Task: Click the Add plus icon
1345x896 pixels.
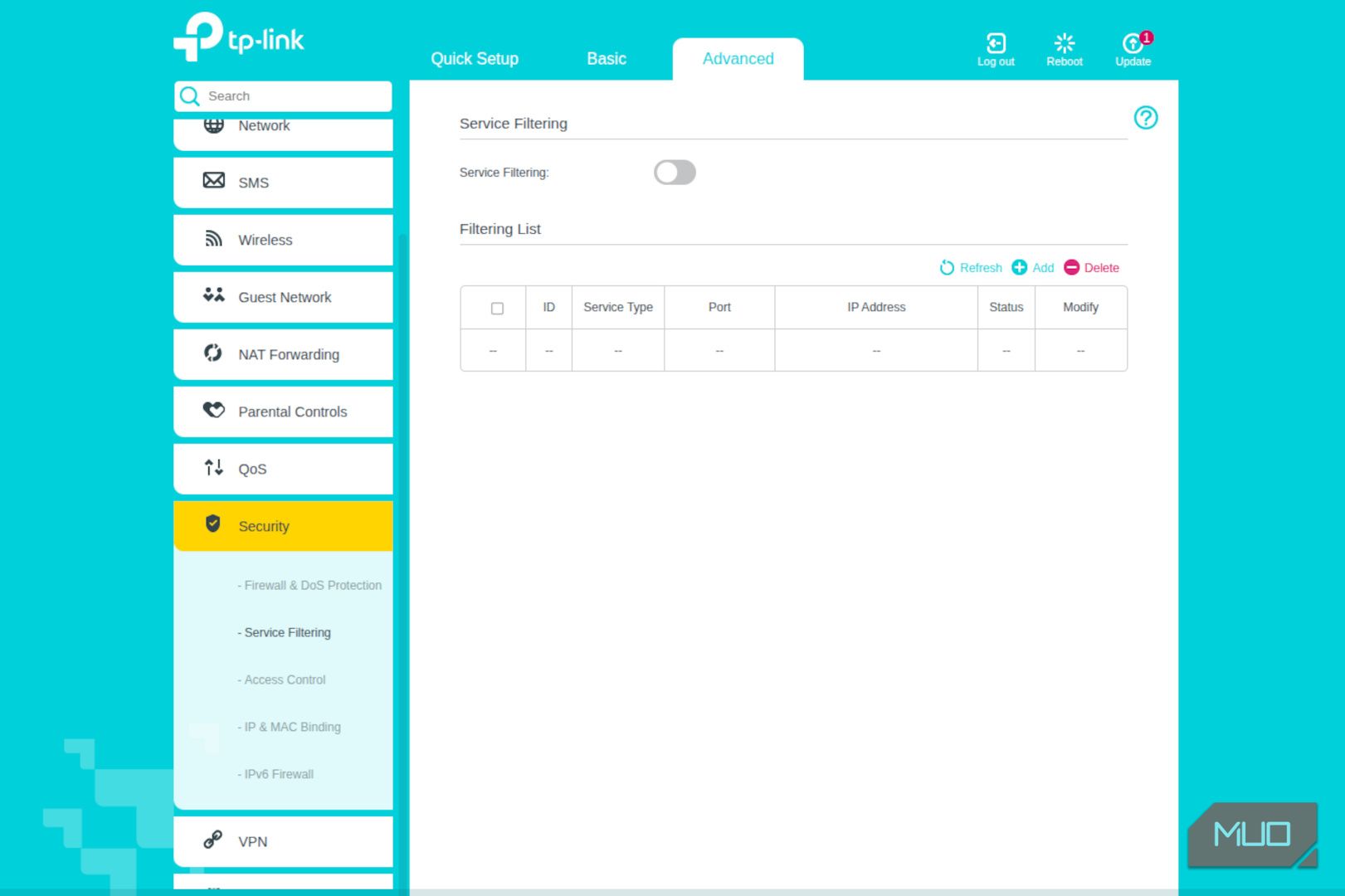Action: [1020, 267]
